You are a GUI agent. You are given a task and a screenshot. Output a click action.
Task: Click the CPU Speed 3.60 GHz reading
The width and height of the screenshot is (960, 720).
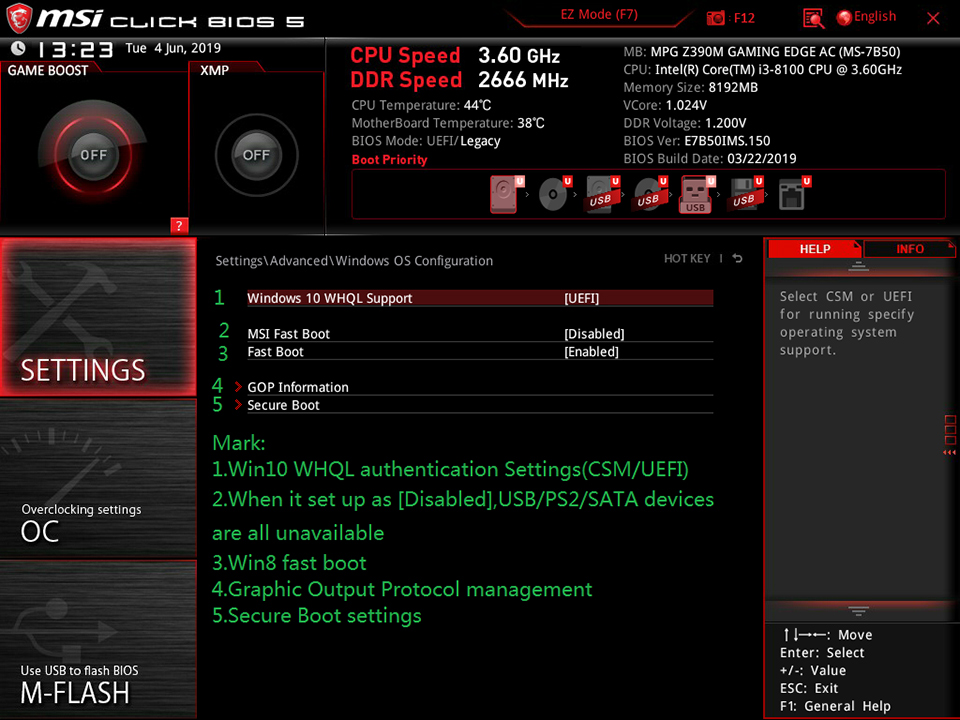[455, 56]
